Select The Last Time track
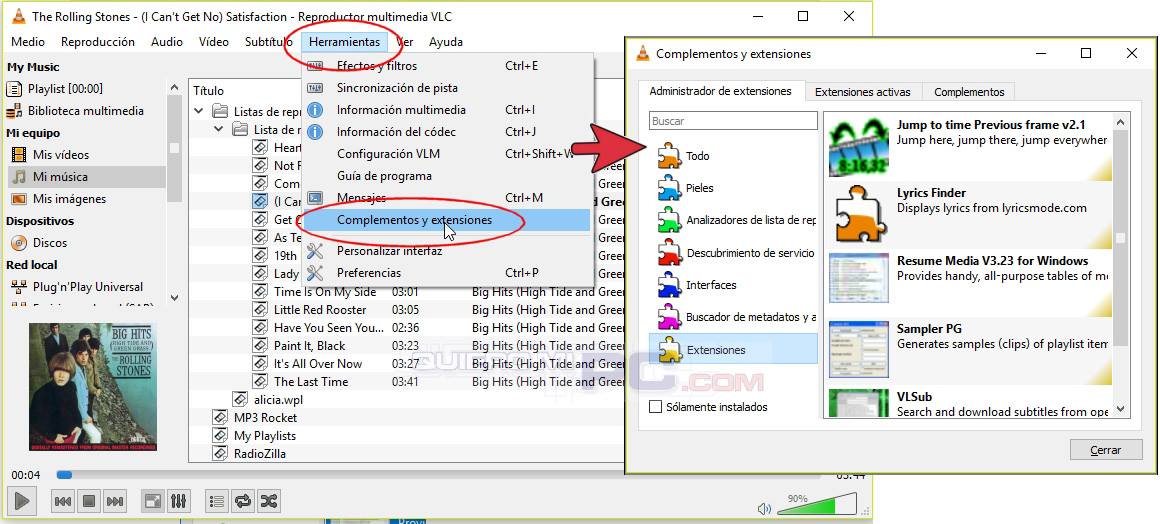Screen dimensions: 1160x524 tap(311, 382)
